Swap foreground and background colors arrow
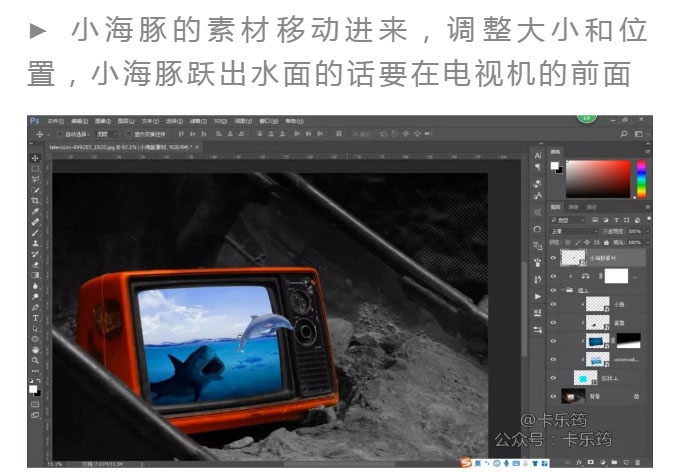Screen dimensions: 680x473 [x=39, y=381]
